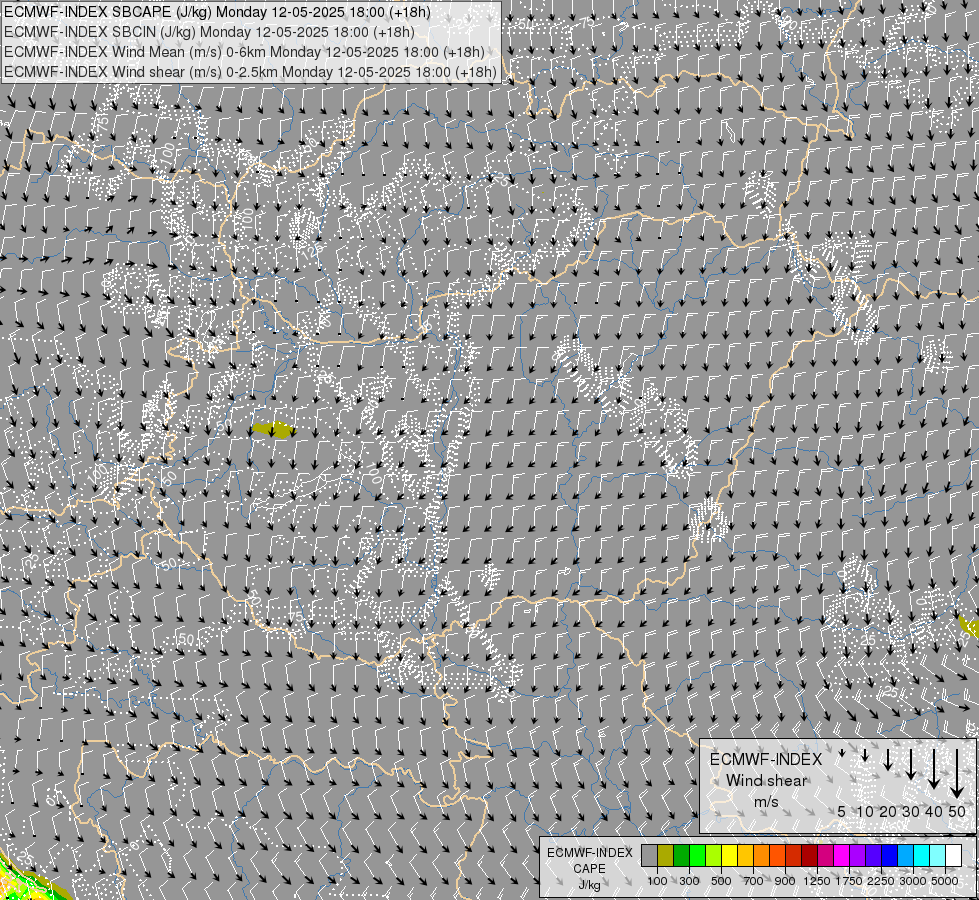Click the 1750 label on CAPE scale
Screen dimensions: 979x900
pyautogui.click(x=849, y=881)
